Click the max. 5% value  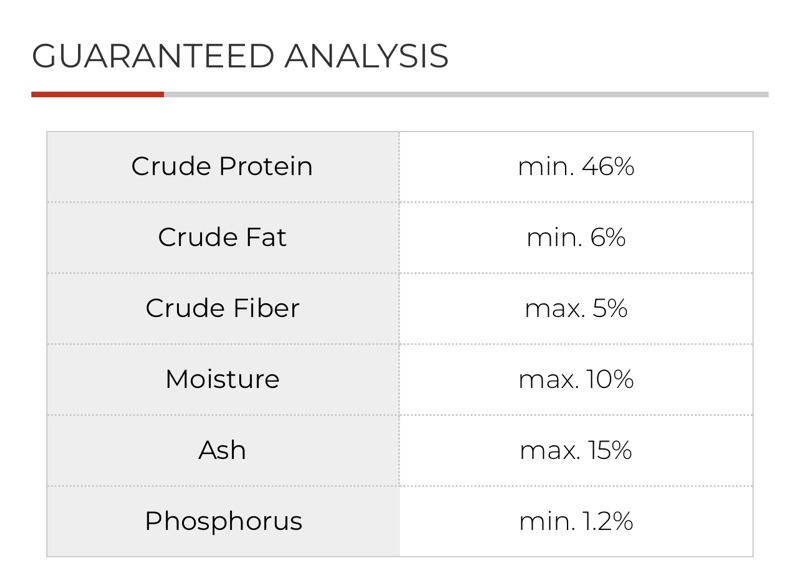(x=576, y=308)
